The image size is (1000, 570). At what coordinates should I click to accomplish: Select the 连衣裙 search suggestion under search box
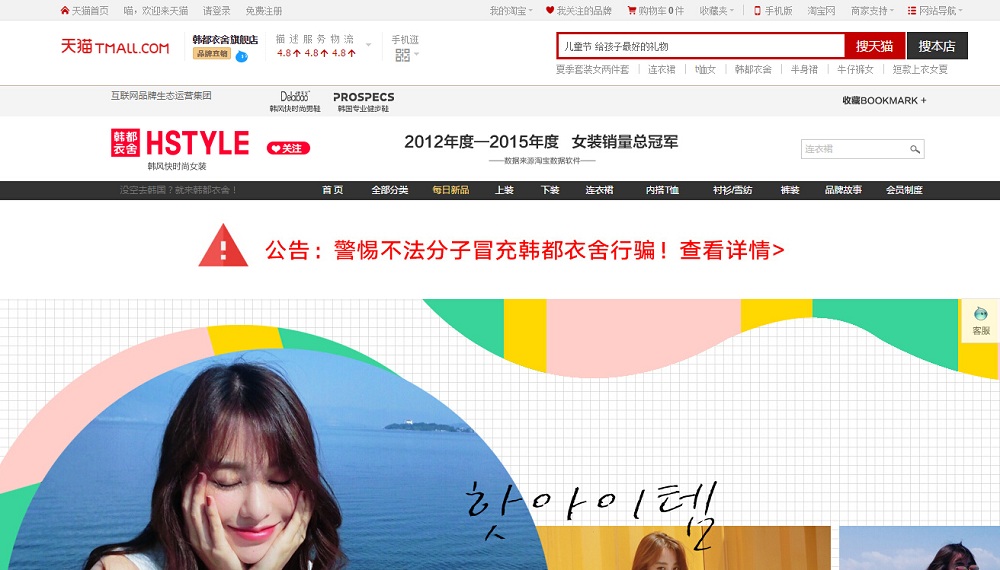click(661, 69)
